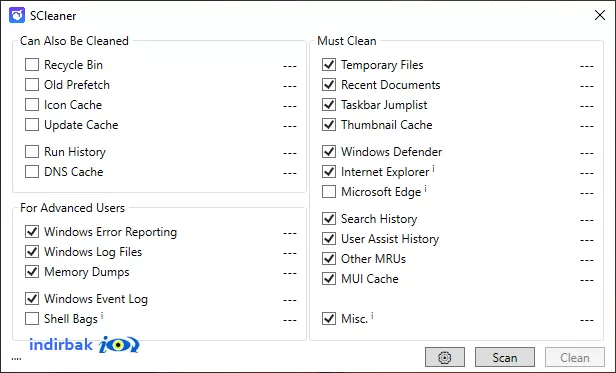616x373 pixels.
Task: Tick the Icon Cache option
Action: click(x=32, y=105)
